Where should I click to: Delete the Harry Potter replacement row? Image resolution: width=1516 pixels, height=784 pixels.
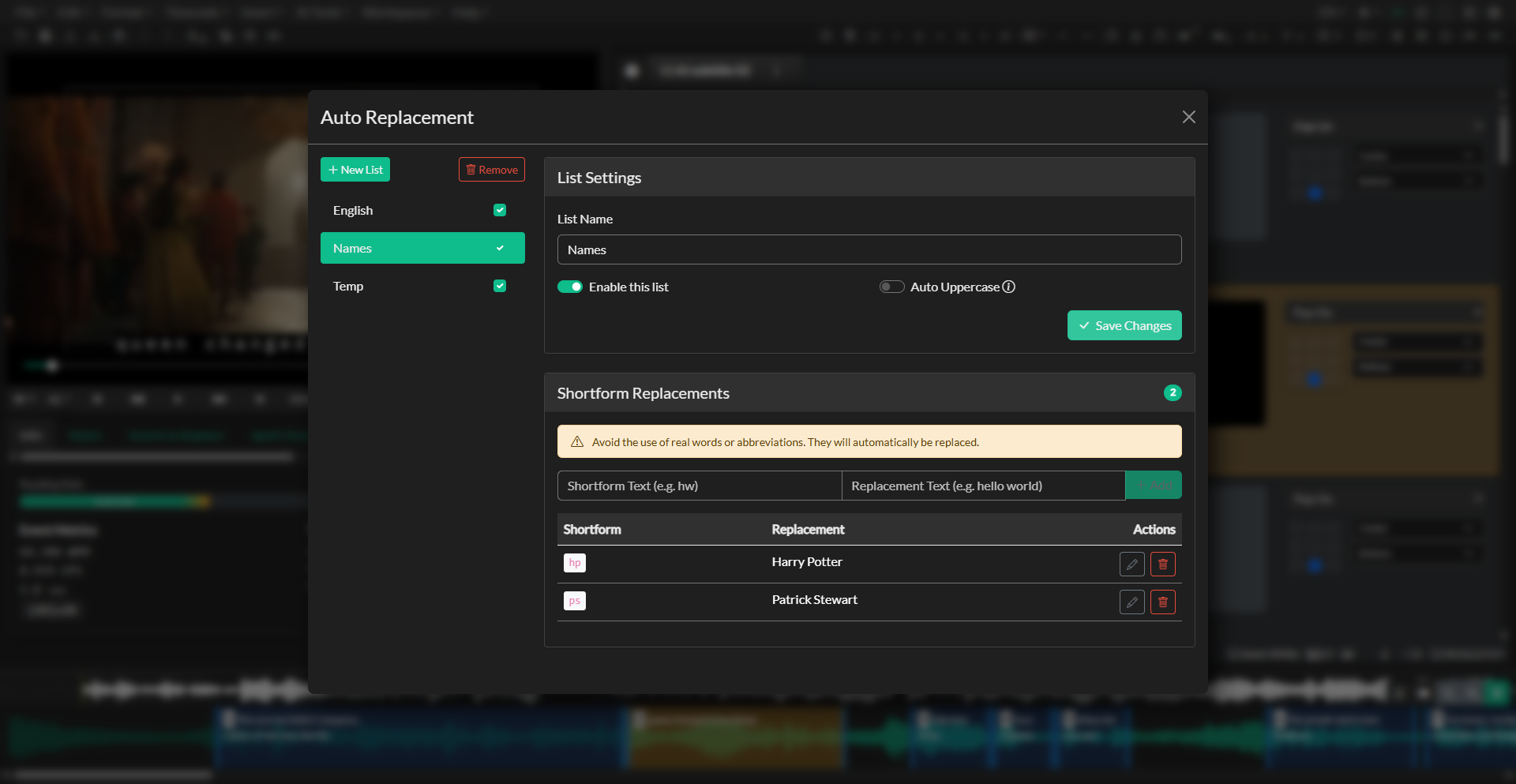point(1162,565)
